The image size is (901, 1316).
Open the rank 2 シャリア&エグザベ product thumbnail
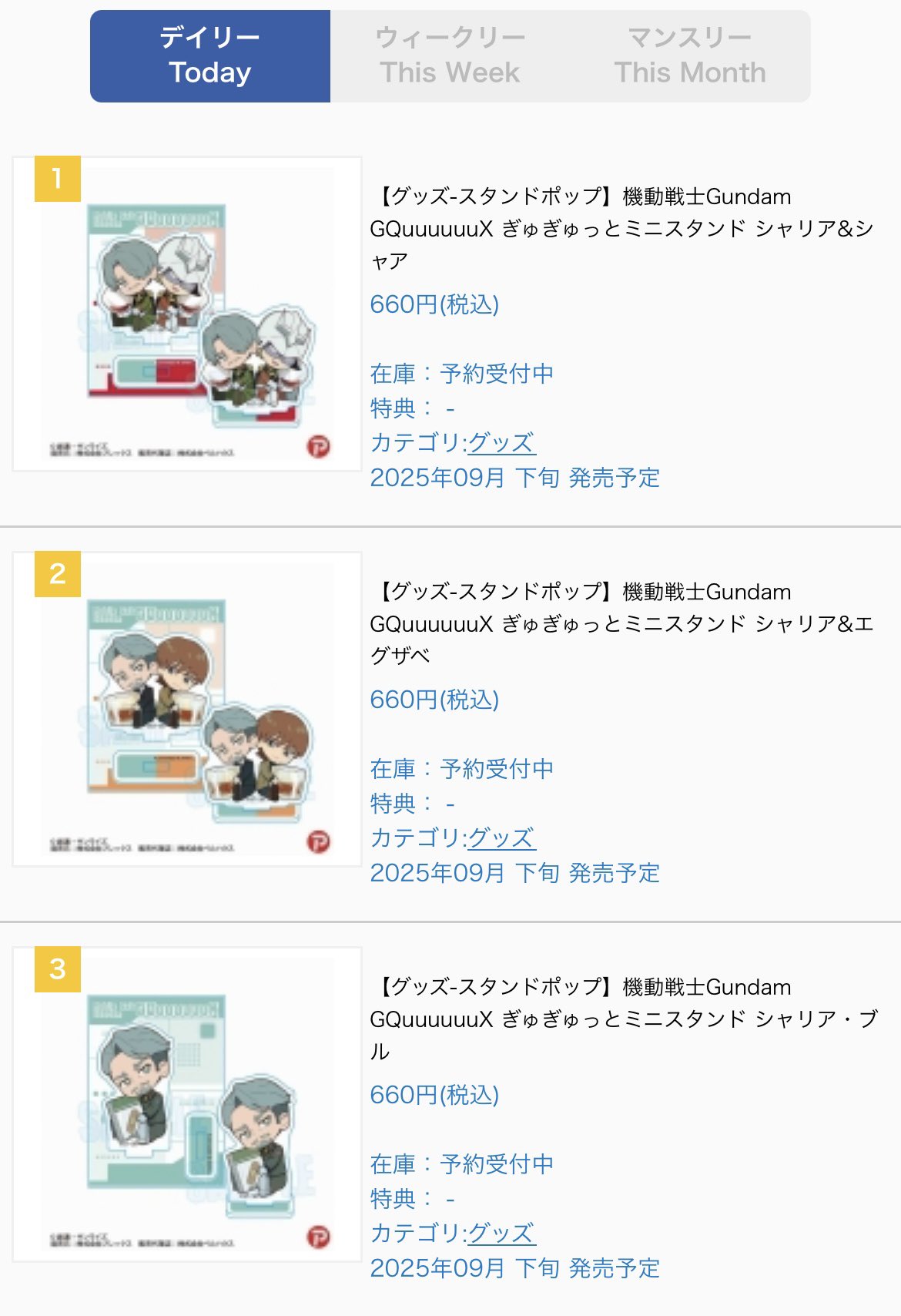coord(187,710)
